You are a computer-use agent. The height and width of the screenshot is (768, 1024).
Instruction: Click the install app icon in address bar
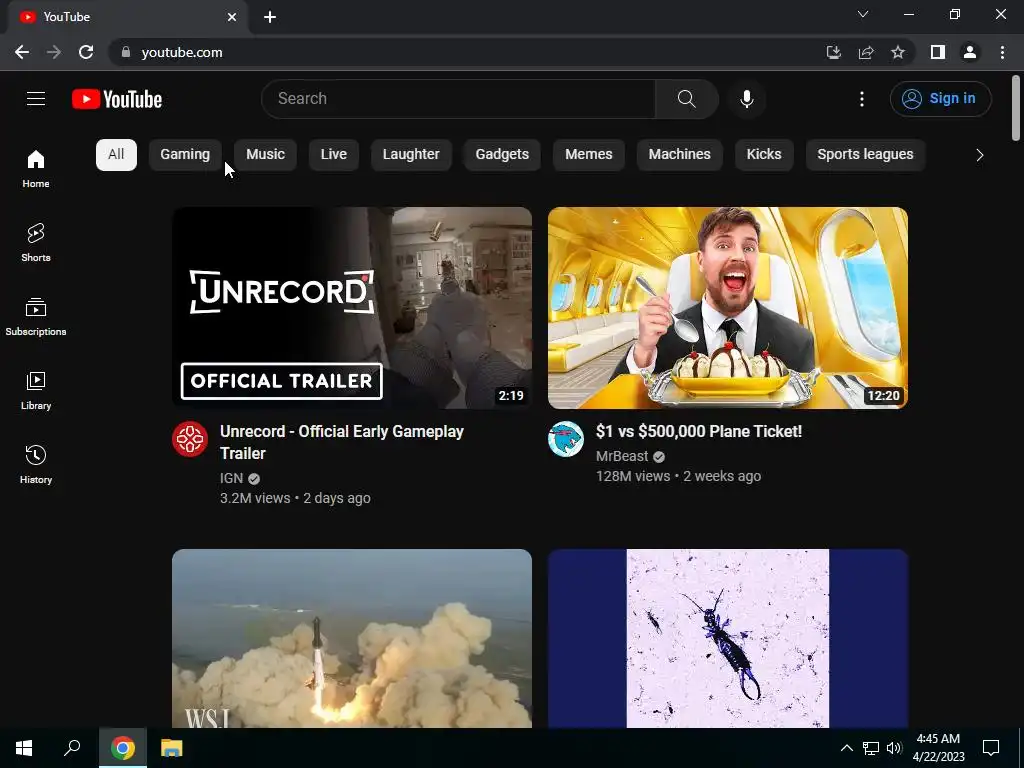[833, 52]
